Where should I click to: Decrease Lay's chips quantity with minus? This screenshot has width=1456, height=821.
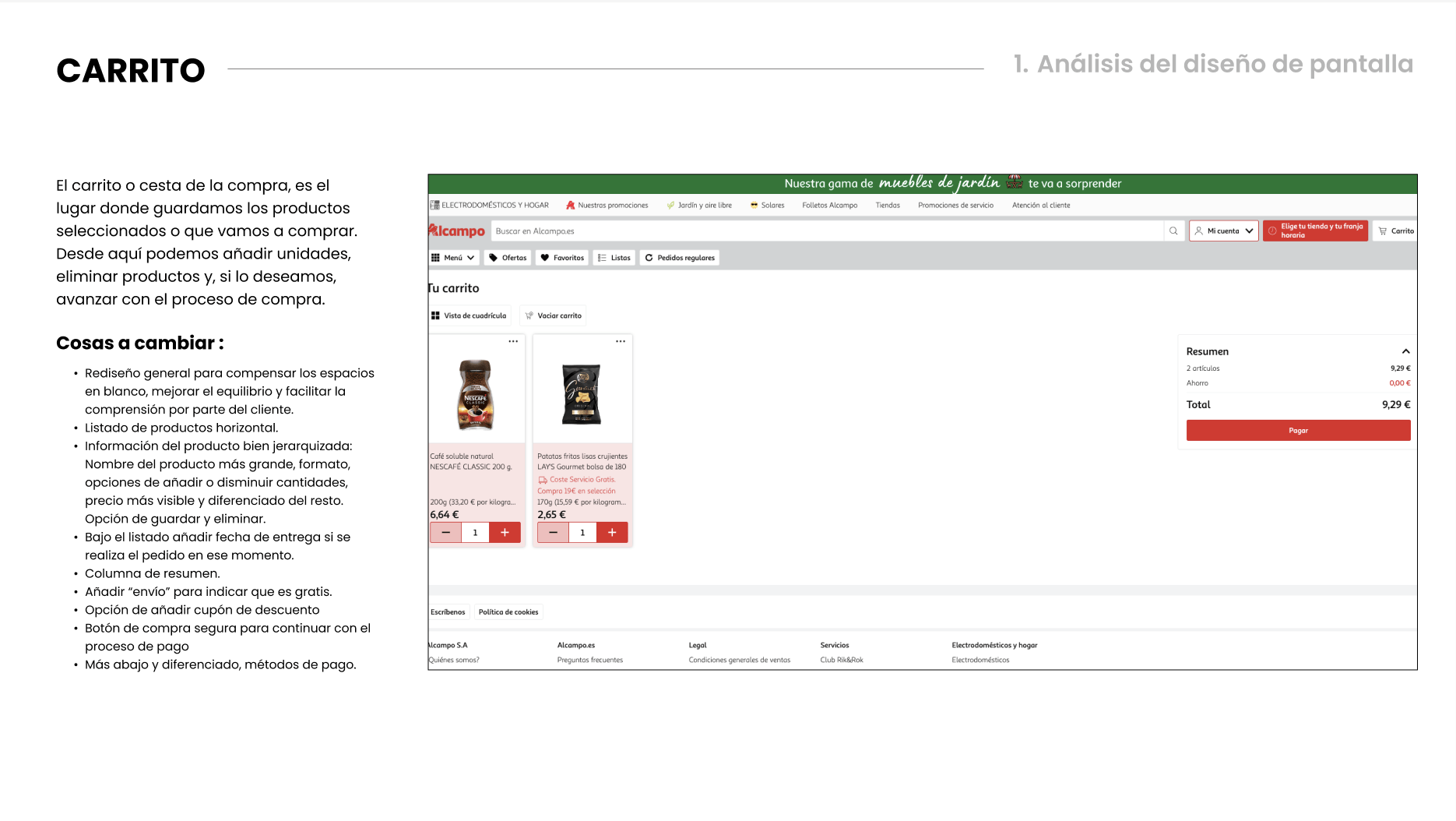click(x=553, y=533)
